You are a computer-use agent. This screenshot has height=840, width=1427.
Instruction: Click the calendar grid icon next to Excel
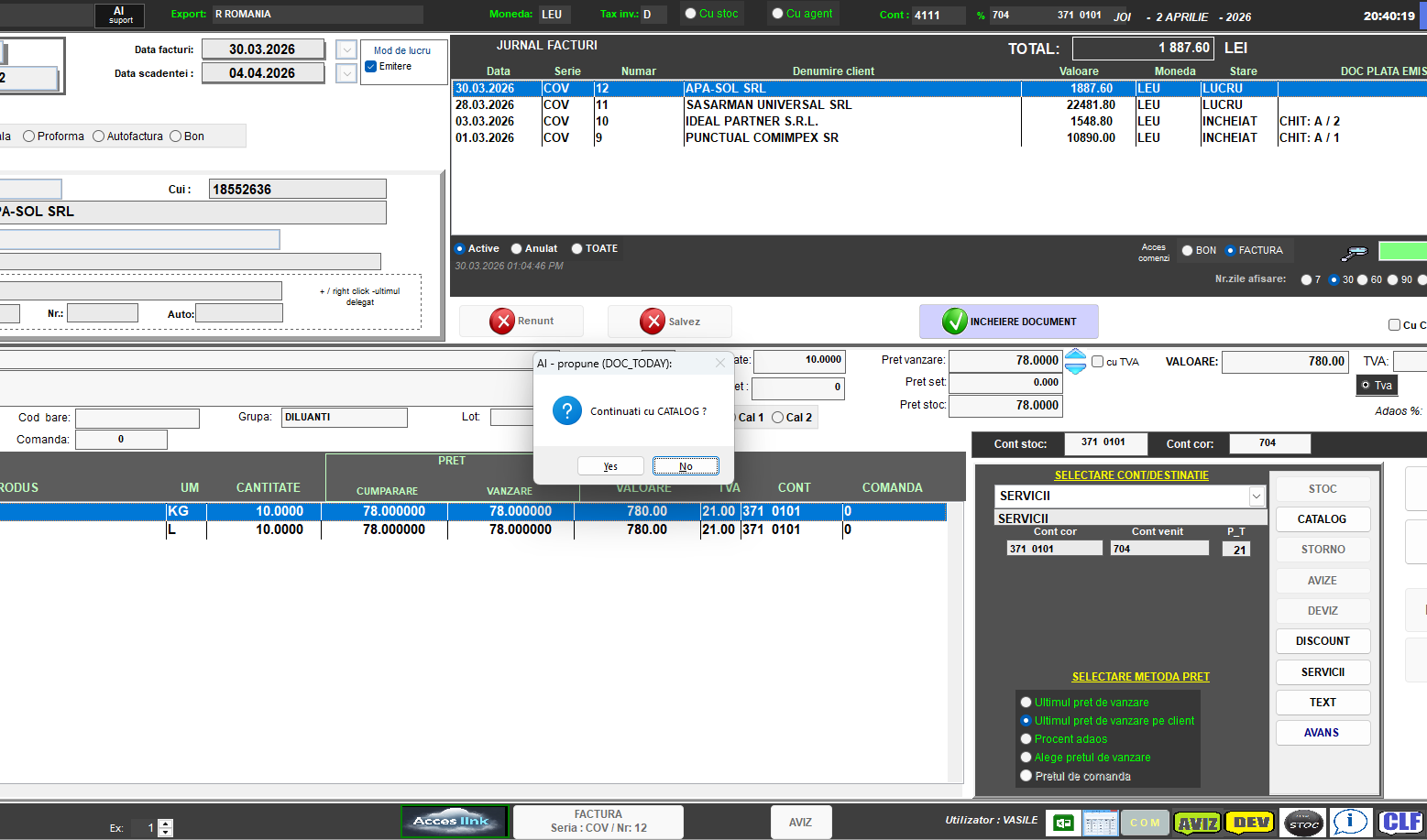pyautogui.click(x=1100, y=822)
